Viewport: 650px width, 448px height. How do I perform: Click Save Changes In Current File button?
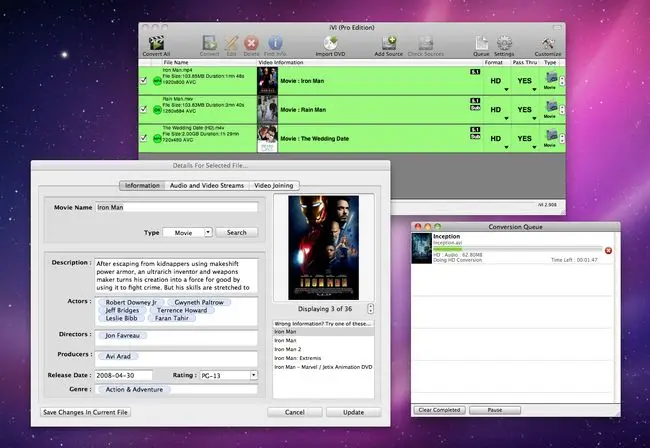click(85, 412)
